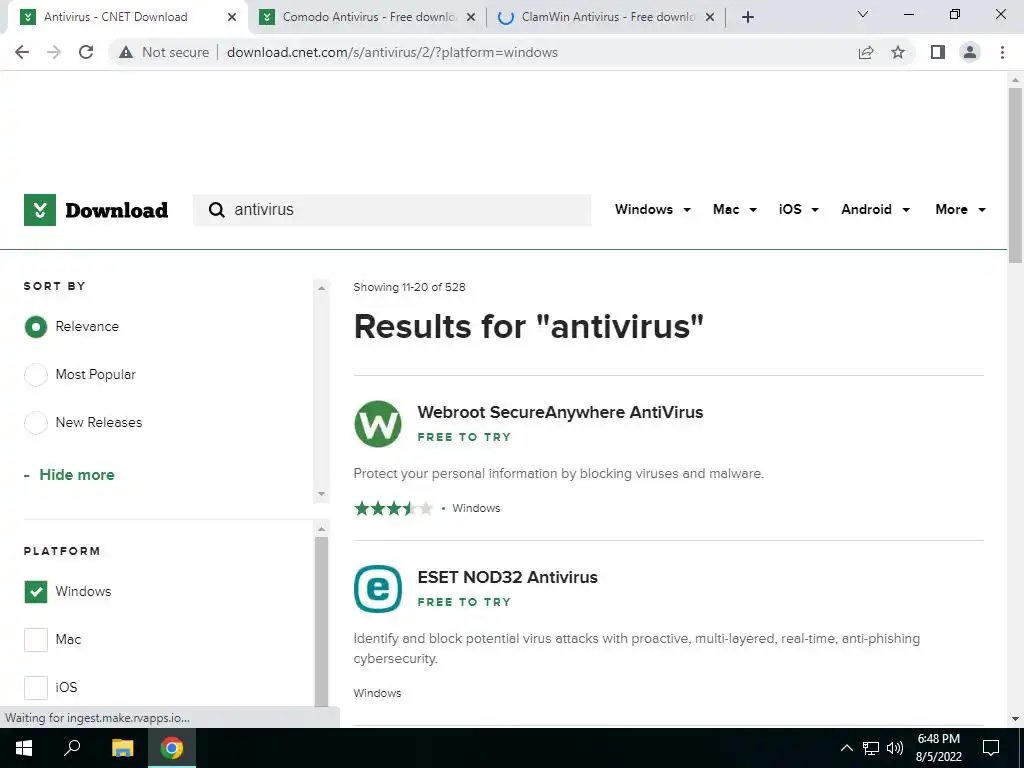
Task: Click page vertical scrollbar thumb
Action: click(1015, 175)
